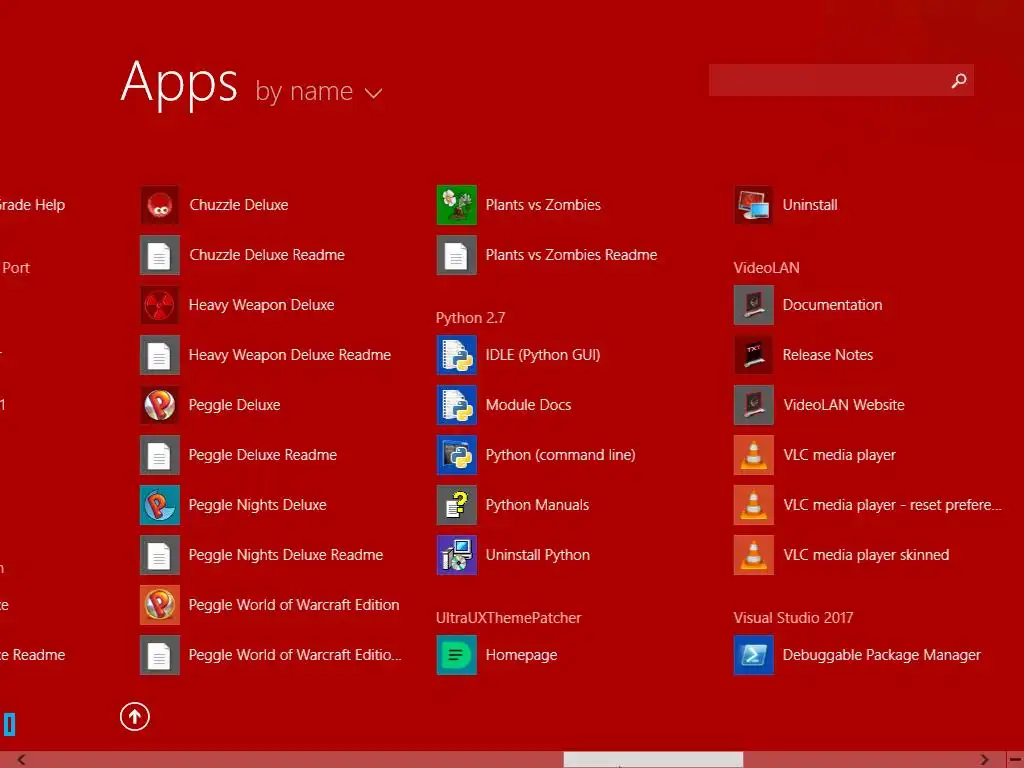This screenshot has height=768, width=1024.
Task: Click the 'VLC media player skinned' label
Action: 866,555
